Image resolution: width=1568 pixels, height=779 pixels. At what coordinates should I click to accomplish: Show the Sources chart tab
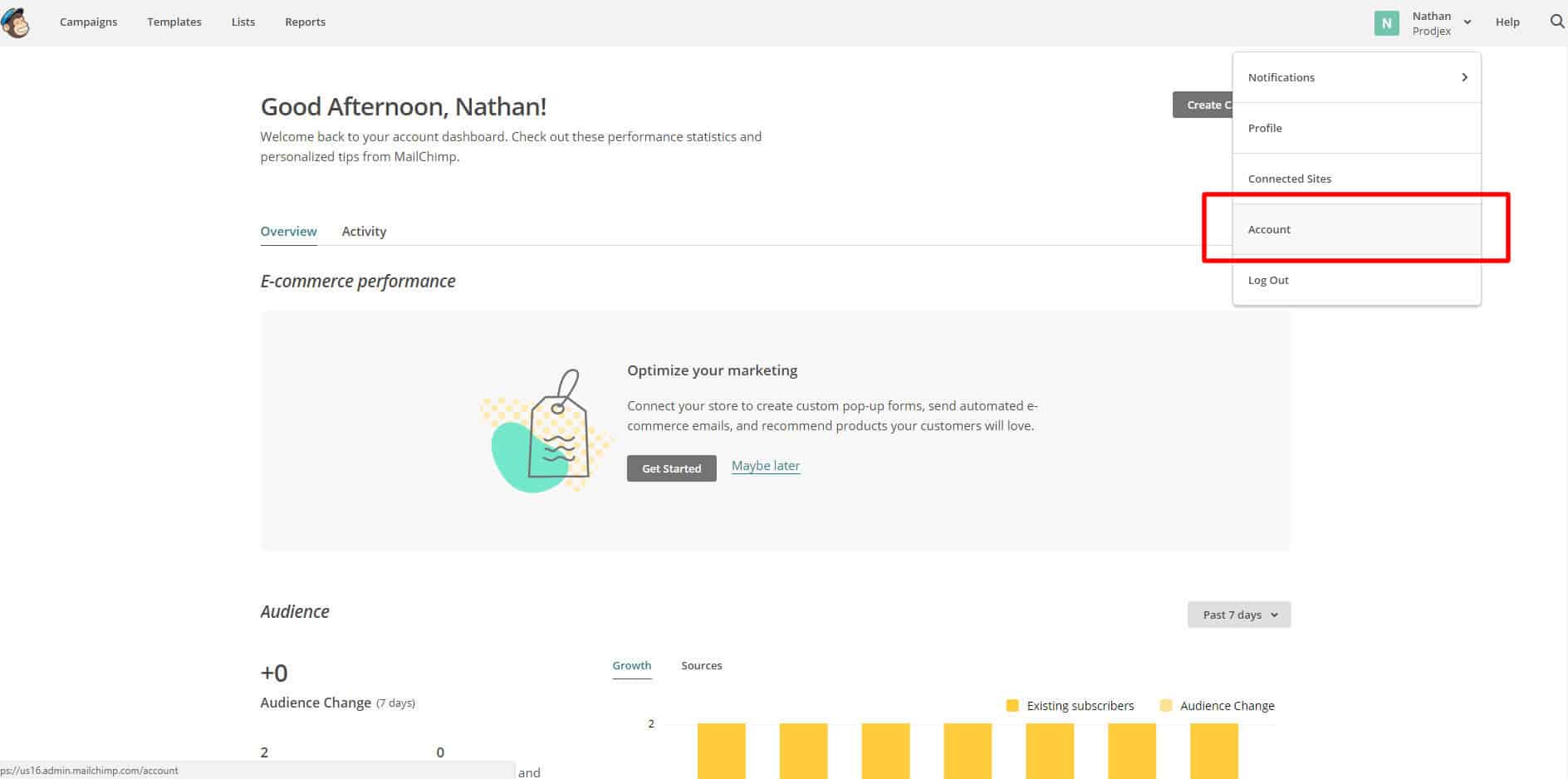(x=701, y=665)
